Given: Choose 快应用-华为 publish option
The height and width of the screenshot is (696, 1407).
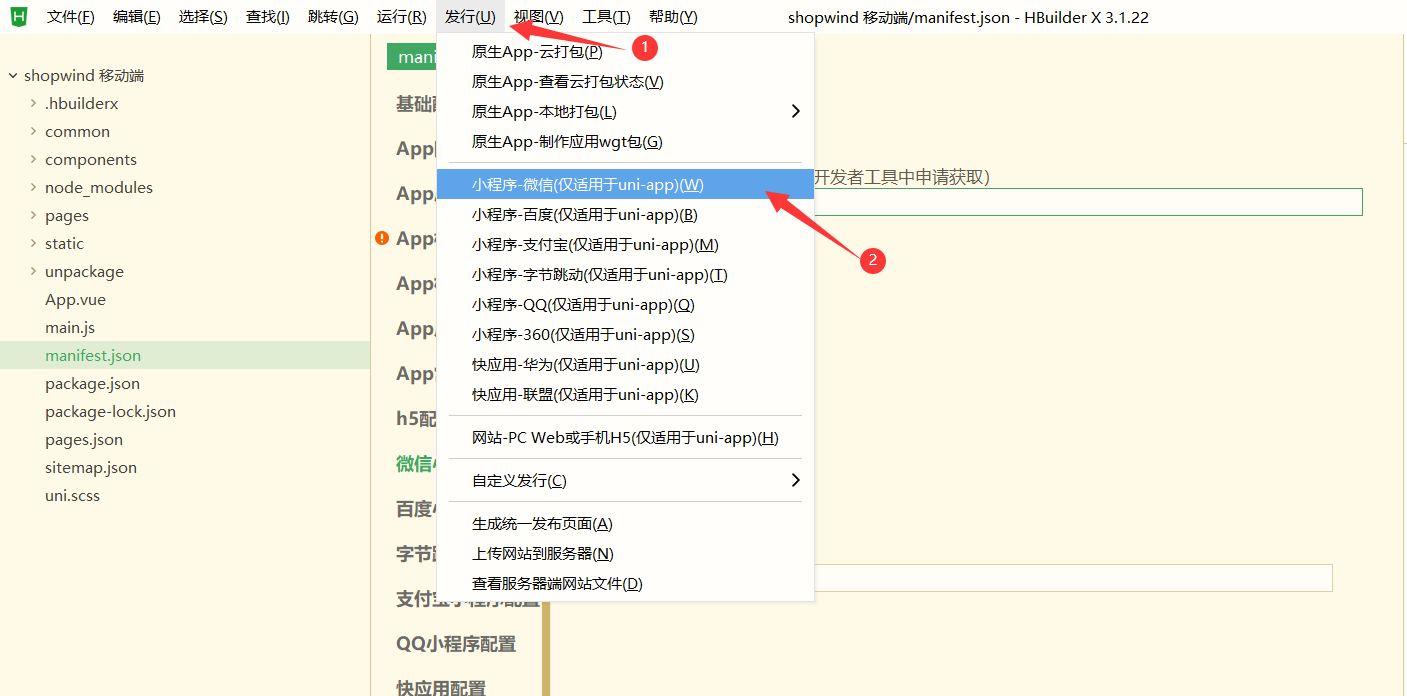Looking at the screenshot, I should click(626, 364).
